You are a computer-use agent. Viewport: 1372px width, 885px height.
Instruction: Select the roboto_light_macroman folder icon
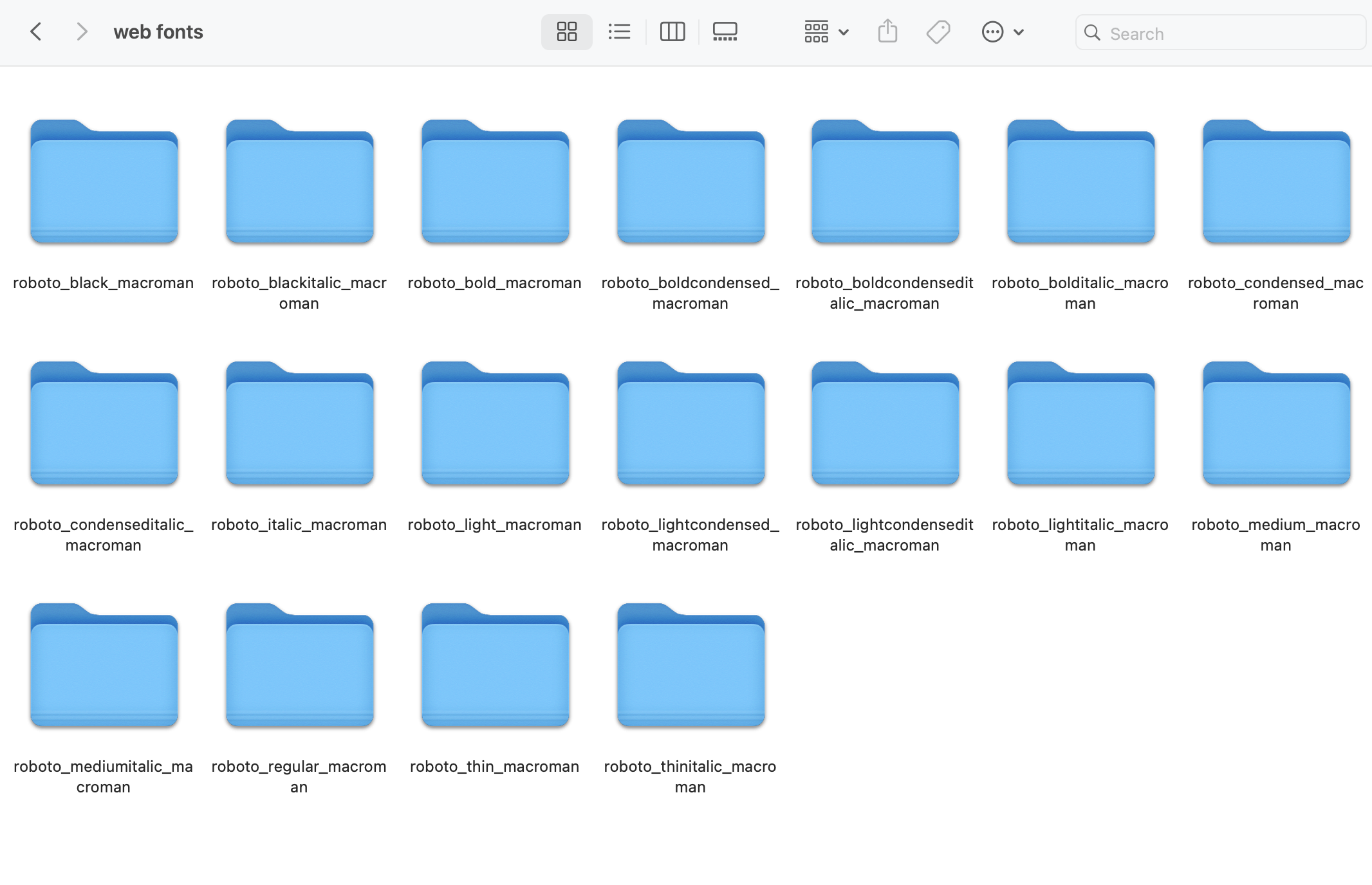click(495, 423)
